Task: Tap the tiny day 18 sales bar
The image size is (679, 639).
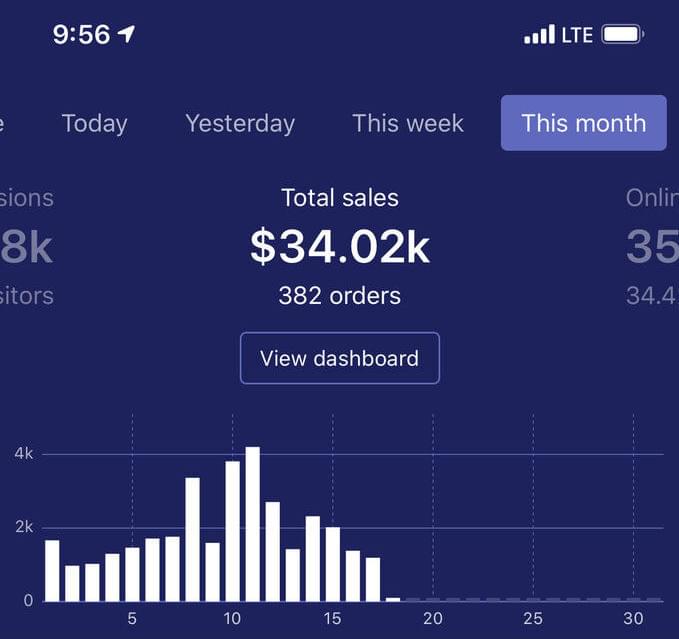Action: tap(393, 600)
